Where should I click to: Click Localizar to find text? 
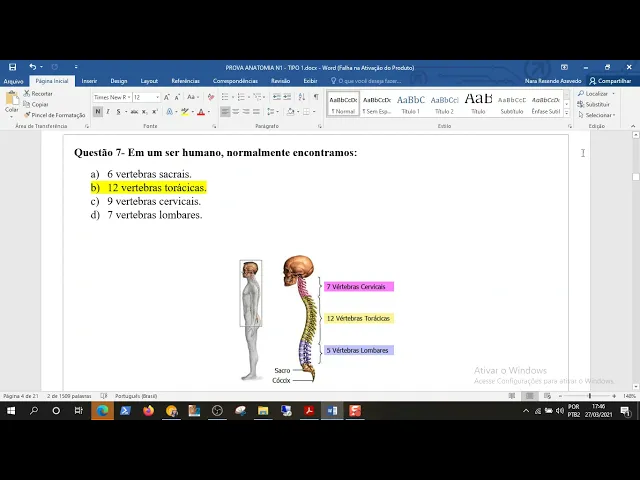click(596, 93)
